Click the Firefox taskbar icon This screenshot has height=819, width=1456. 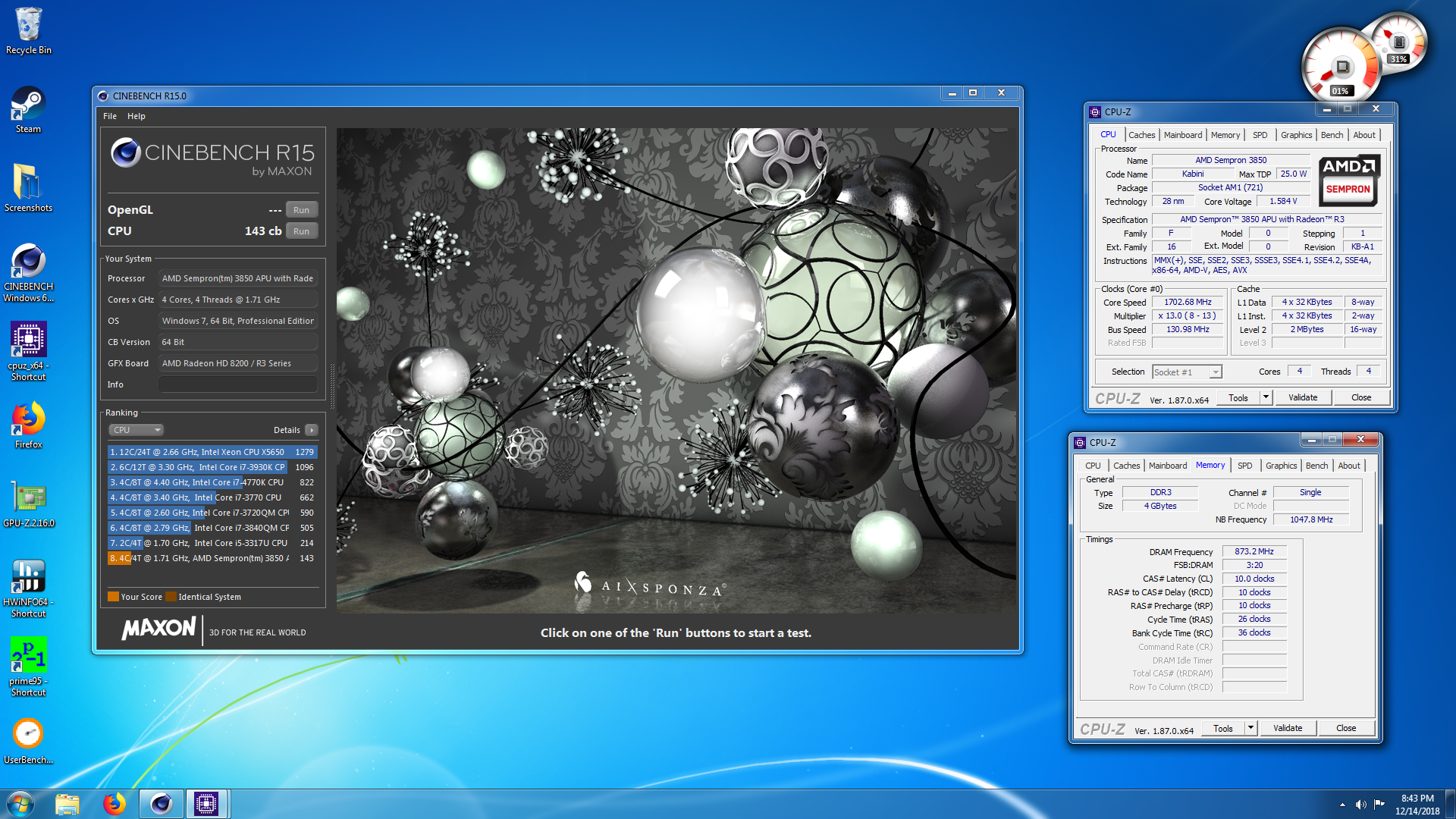[115, 804]
